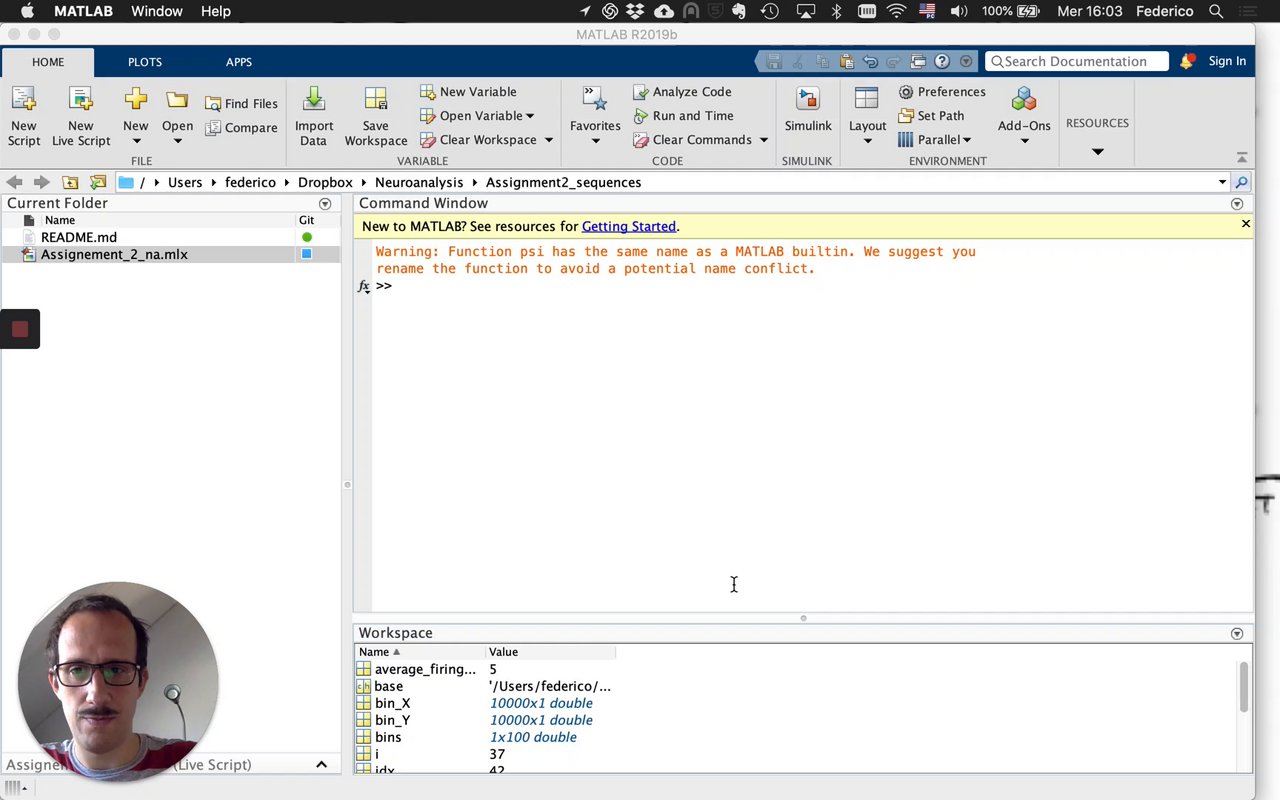Expand the Add-Ons dropdown
This screenshot has width=1280, height=800.
pyautogui.click(x=1024, y=141)
